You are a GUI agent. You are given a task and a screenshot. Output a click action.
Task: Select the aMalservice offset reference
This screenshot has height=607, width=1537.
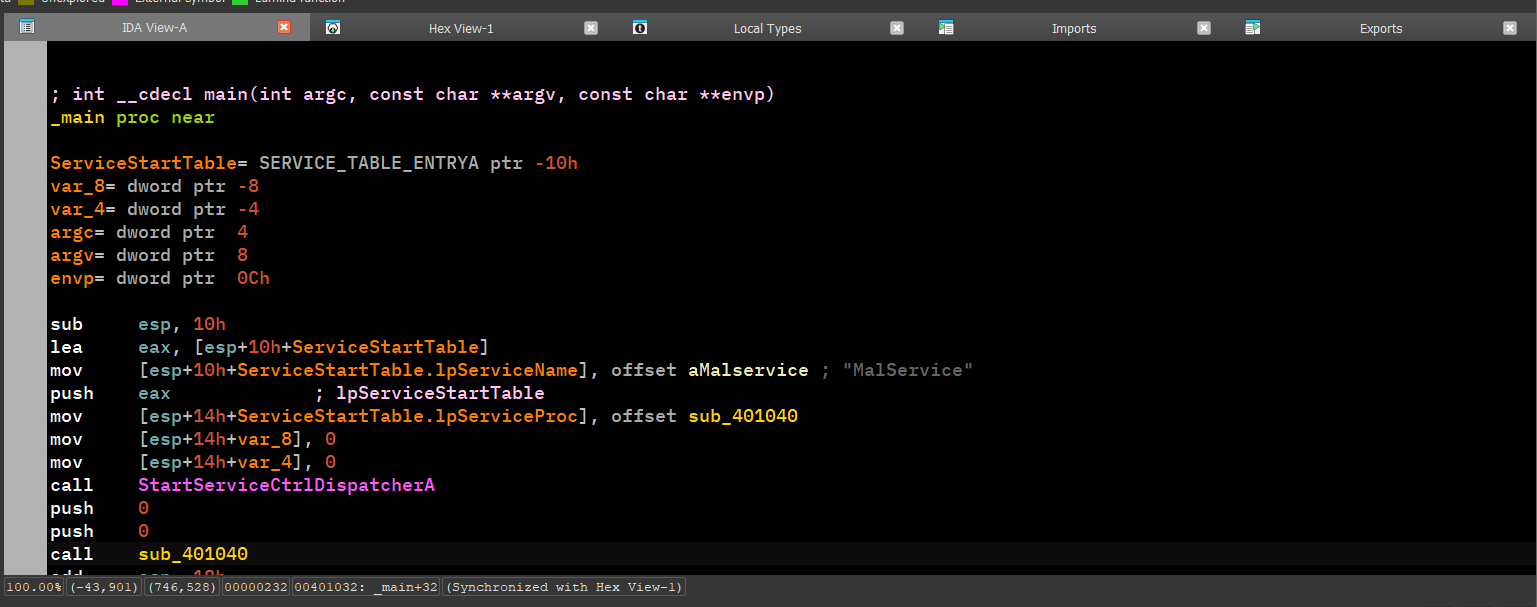(748, 370)
